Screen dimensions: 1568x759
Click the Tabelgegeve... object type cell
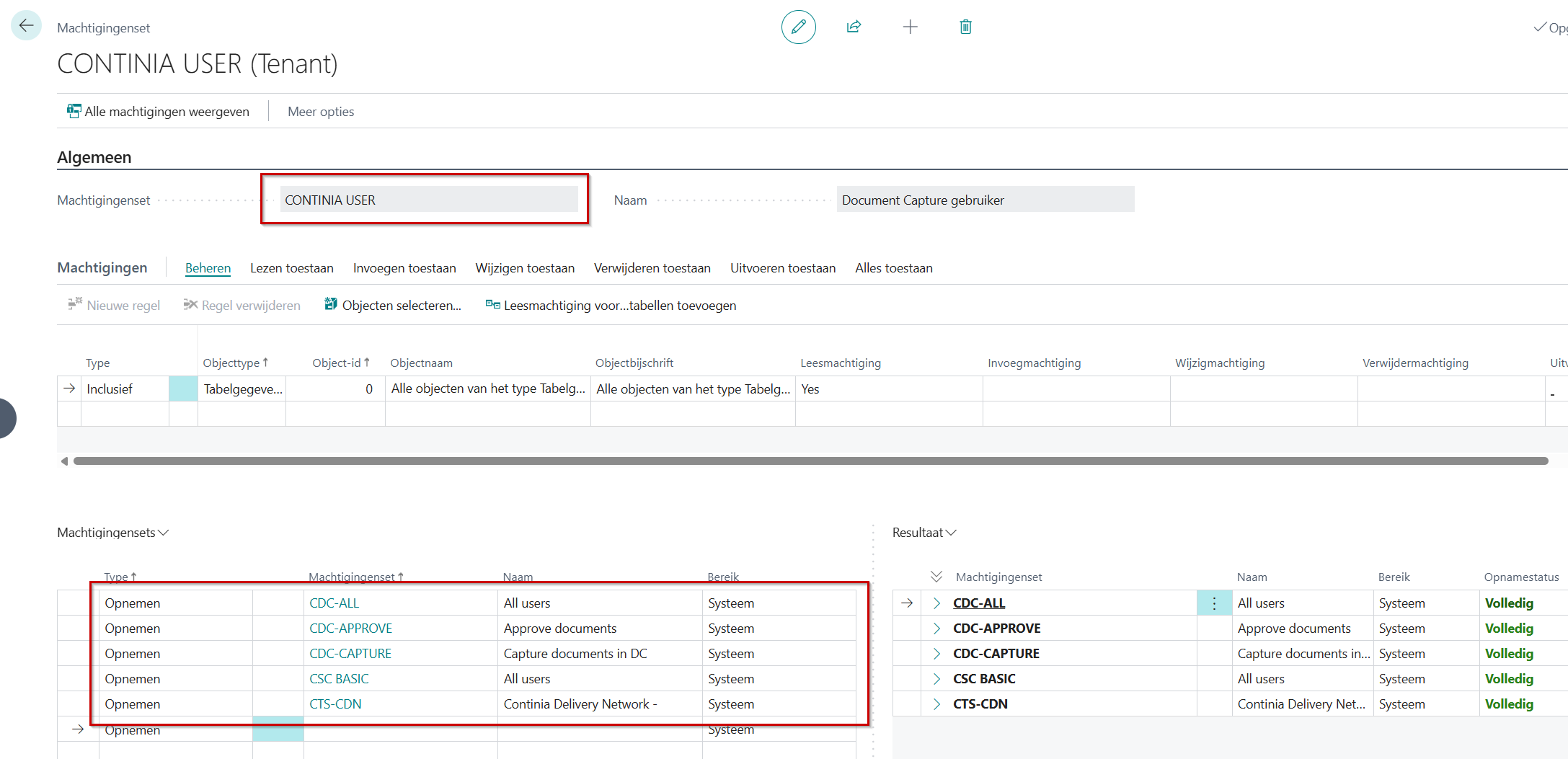[x=242, y=389]
